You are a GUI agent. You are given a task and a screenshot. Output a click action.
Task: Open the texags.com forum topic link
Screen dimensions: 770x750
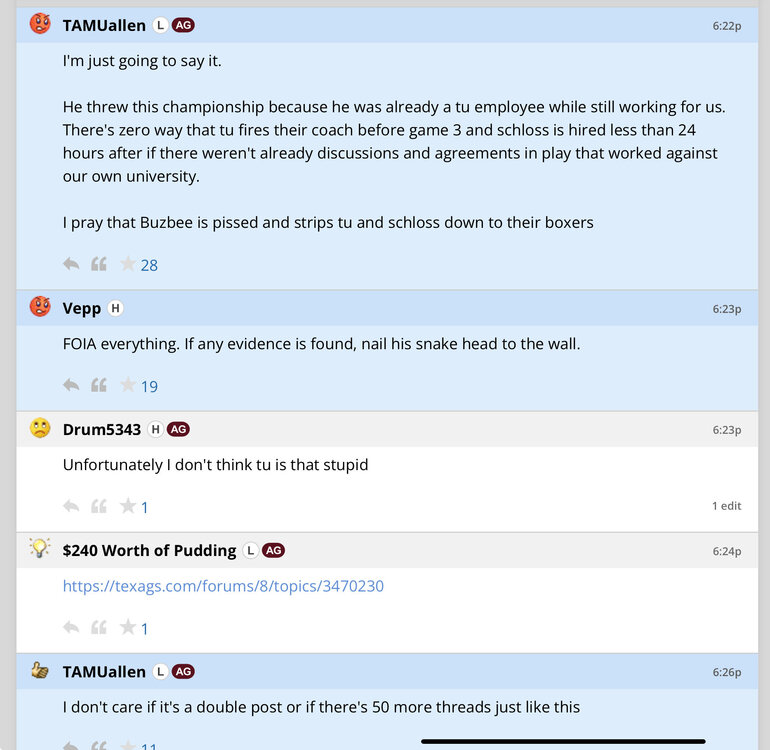[x=223, y=586]
